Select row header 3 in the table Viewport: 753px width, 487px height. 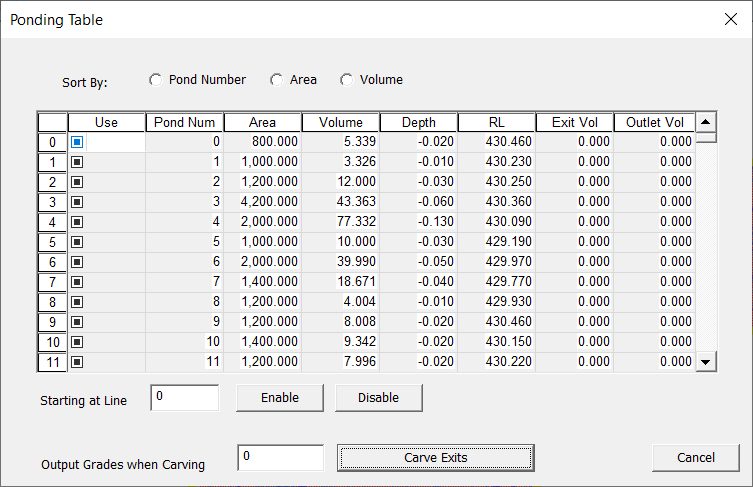pyautogui.click(x=52, y=202)
